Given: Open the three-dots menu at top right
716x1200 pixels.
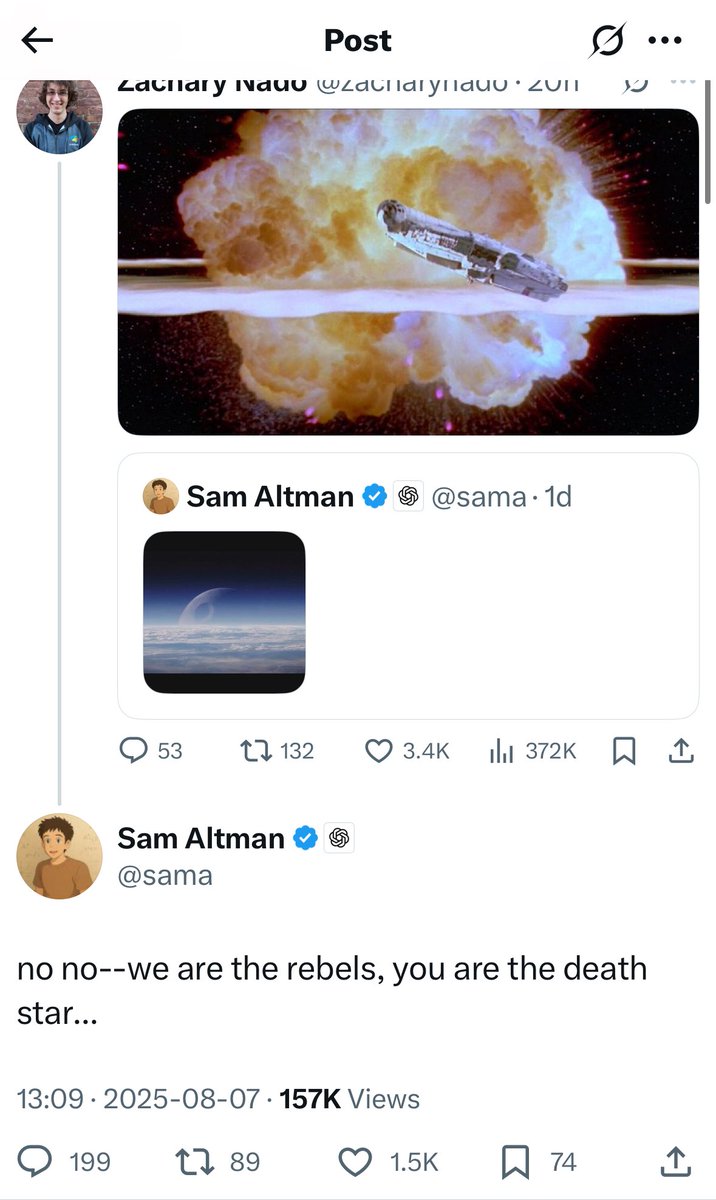Looking at the screenshot, I should click(x=664, y=40).
